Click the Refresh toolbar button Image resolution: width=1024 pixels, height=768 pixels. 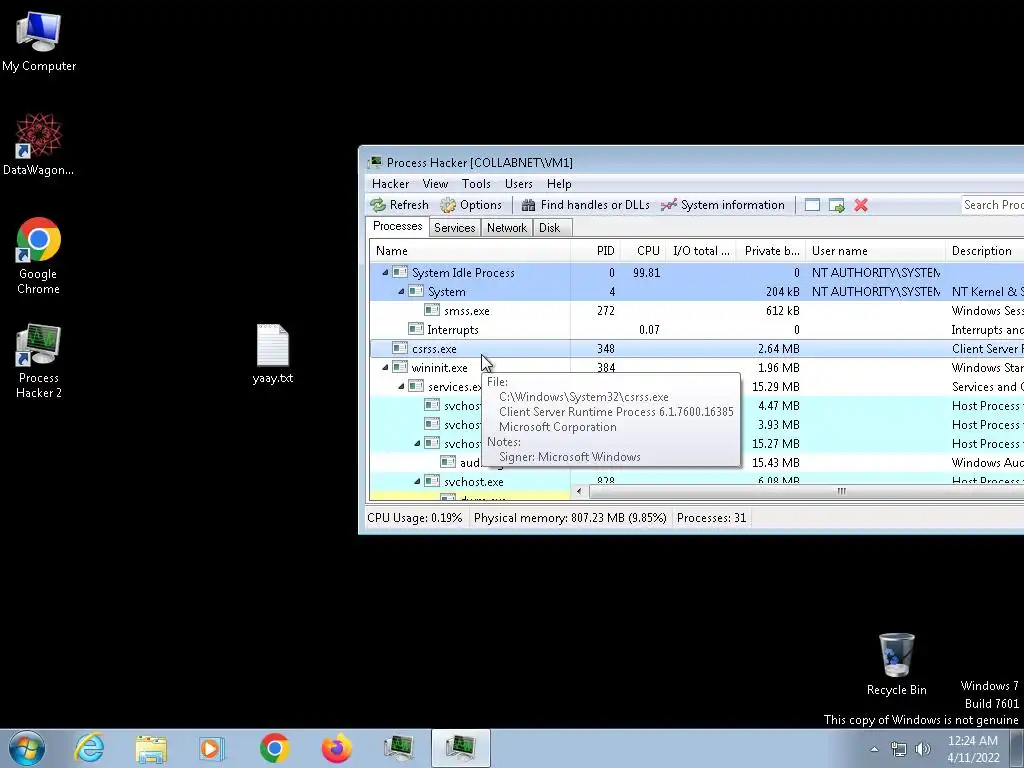[400, 205]
